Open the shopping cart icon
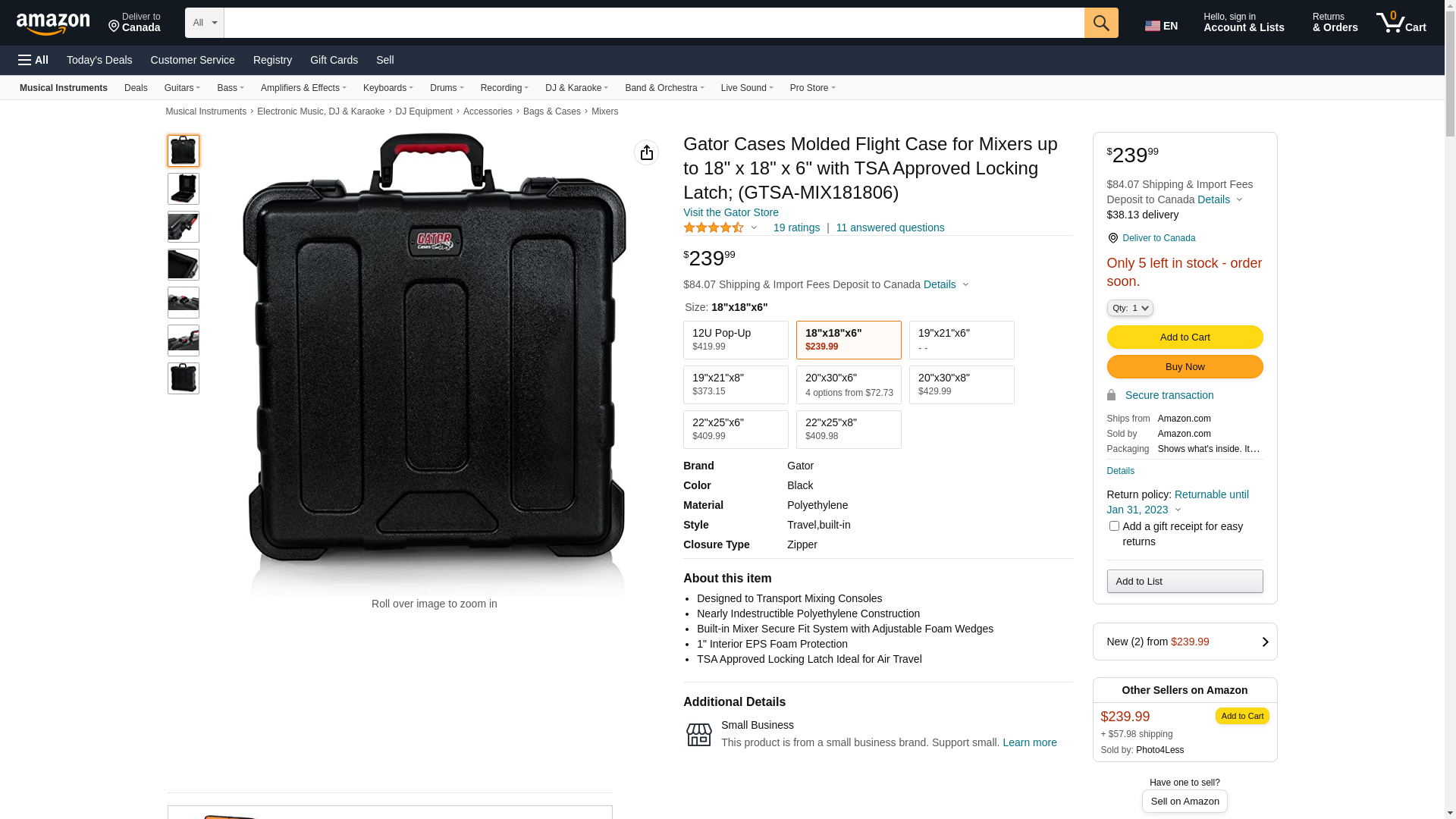1456x819 pixels. point(1401,23)
